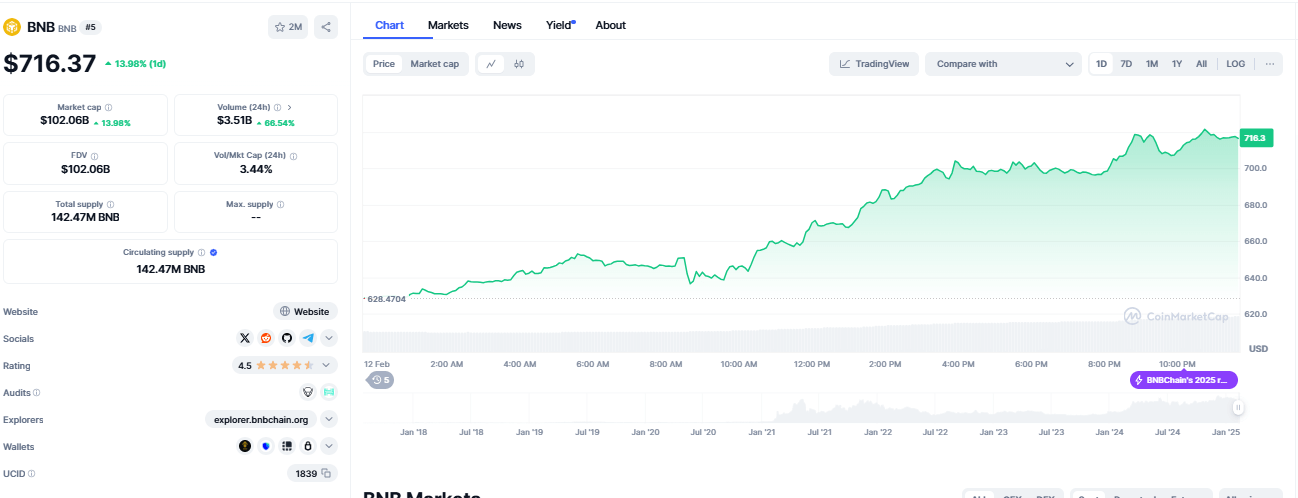The height and width of the screenshot is (498, 1298).
Task: Expand Volume (24h) details arrow
Action: click(290, 107)
